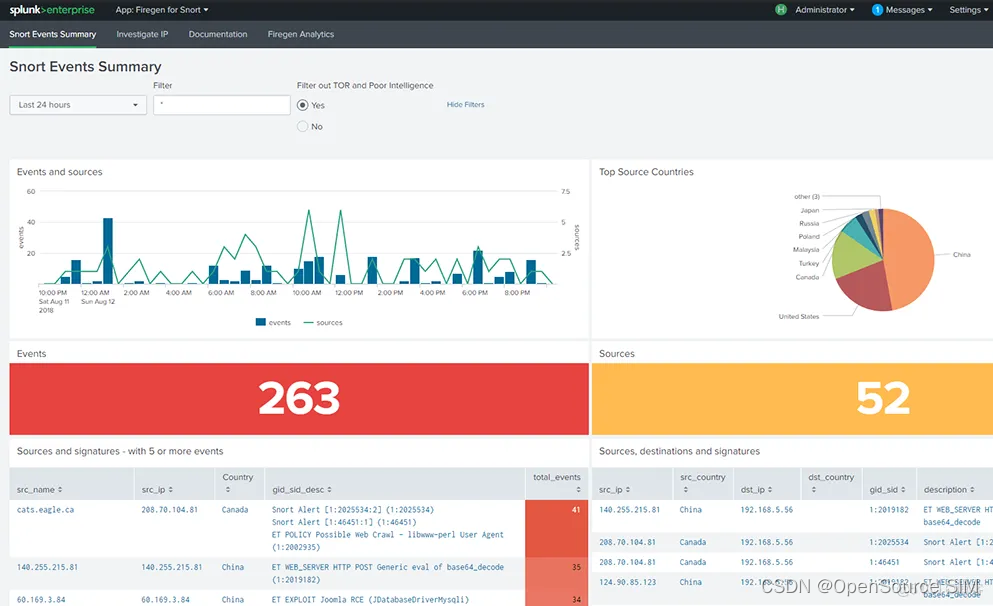Image resolution: width=993 pixels, height=606 pixels.
Task: Switch to Snort Events Summary tab
Action: click(x=53, y=34)
